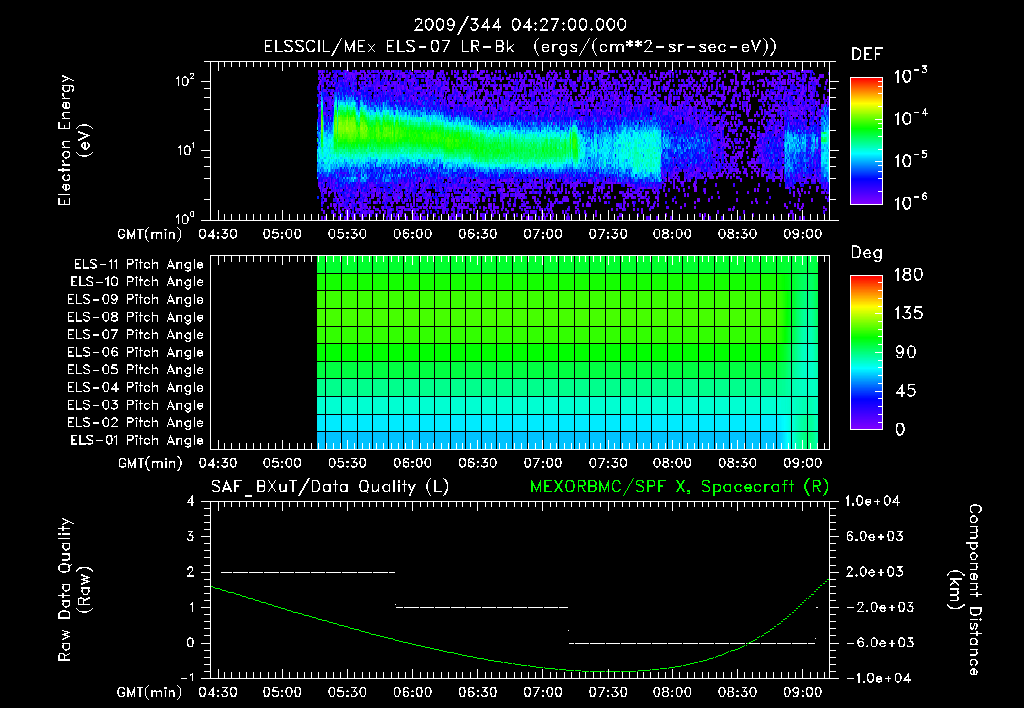Click the green MEXORBMC/SPF X, Spacecraft (R) title
Image resolution: width=1024 pixels, height=708 pixels.
tap(679, 487)
